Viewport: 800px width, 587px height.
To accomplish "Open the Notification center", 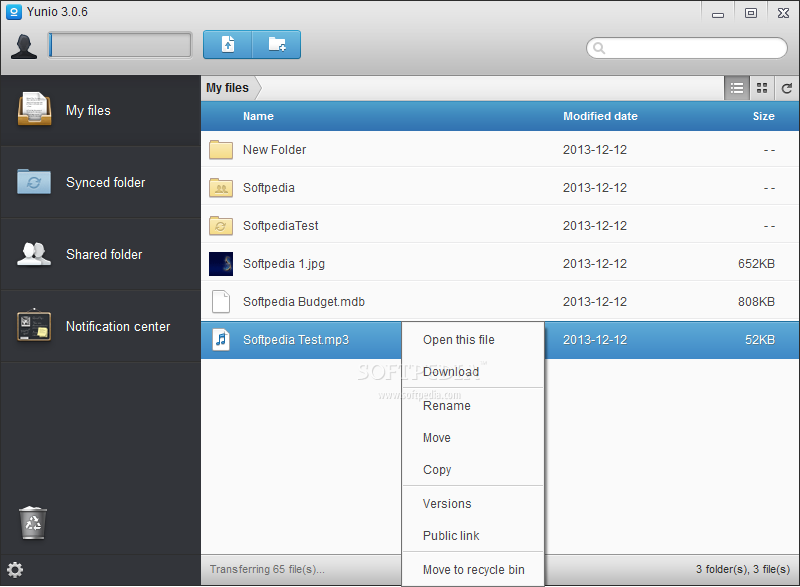I will pyautogui.click(x=100, y=326).
